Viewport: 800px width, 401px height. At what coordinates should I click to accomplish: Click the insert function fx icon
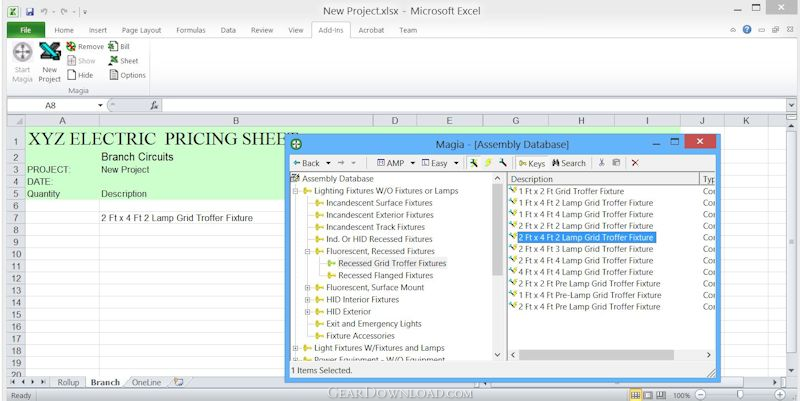pos(154,105)
